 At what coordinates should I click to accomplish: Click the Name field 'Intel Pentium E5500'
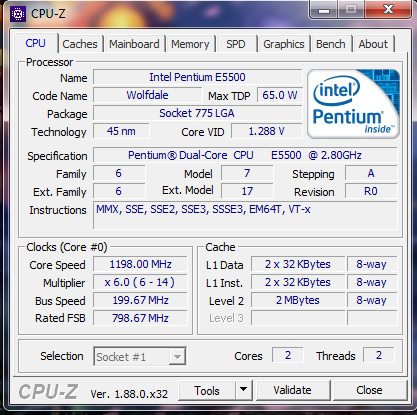pyautogui.click(x=197, y=77)
